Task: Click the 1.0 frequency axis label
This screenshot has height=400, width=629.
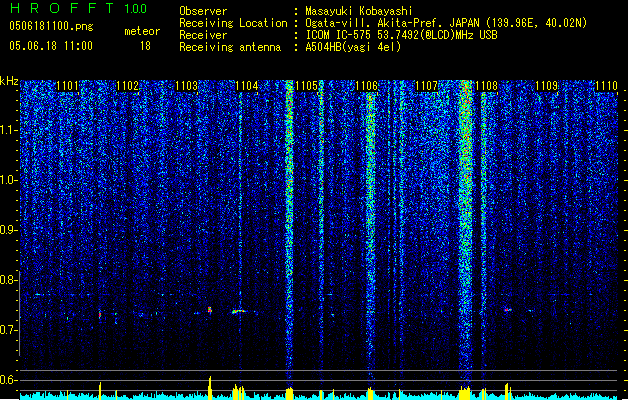Action: click(8, 181)
